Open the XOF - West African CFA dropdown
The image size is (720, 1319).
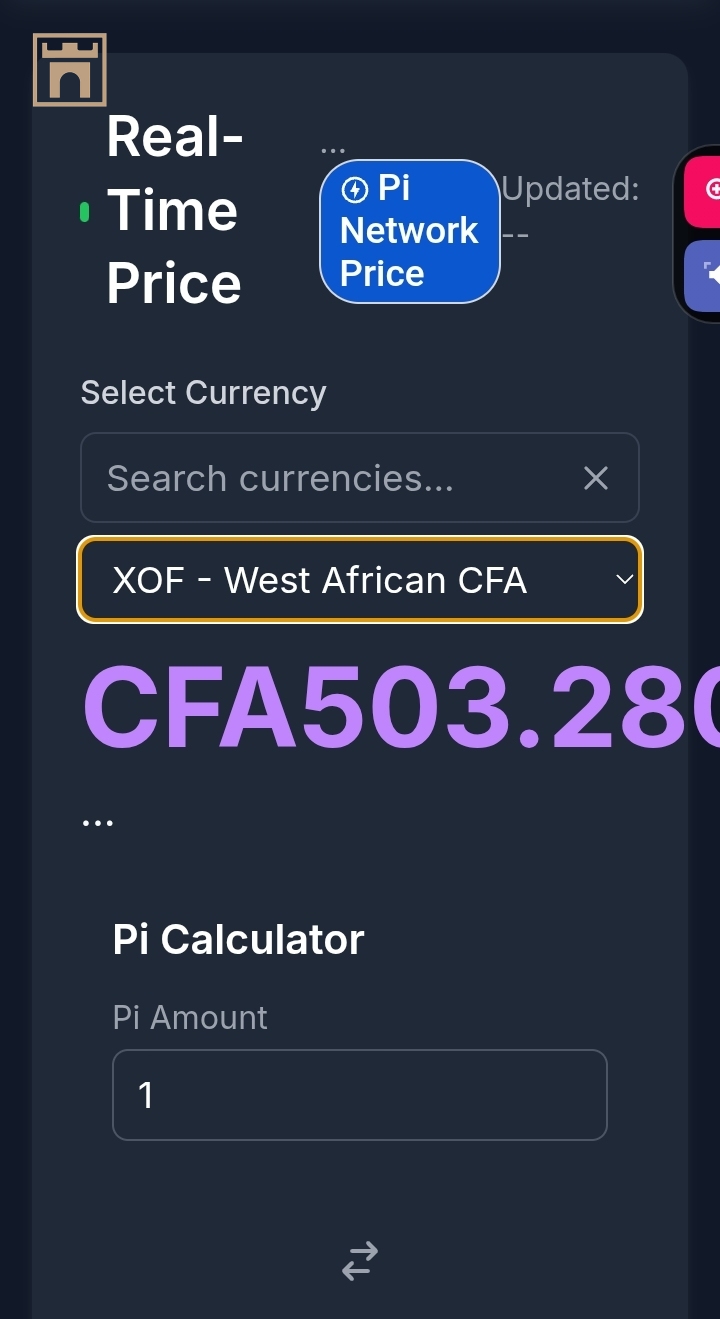tap(360, 580)
